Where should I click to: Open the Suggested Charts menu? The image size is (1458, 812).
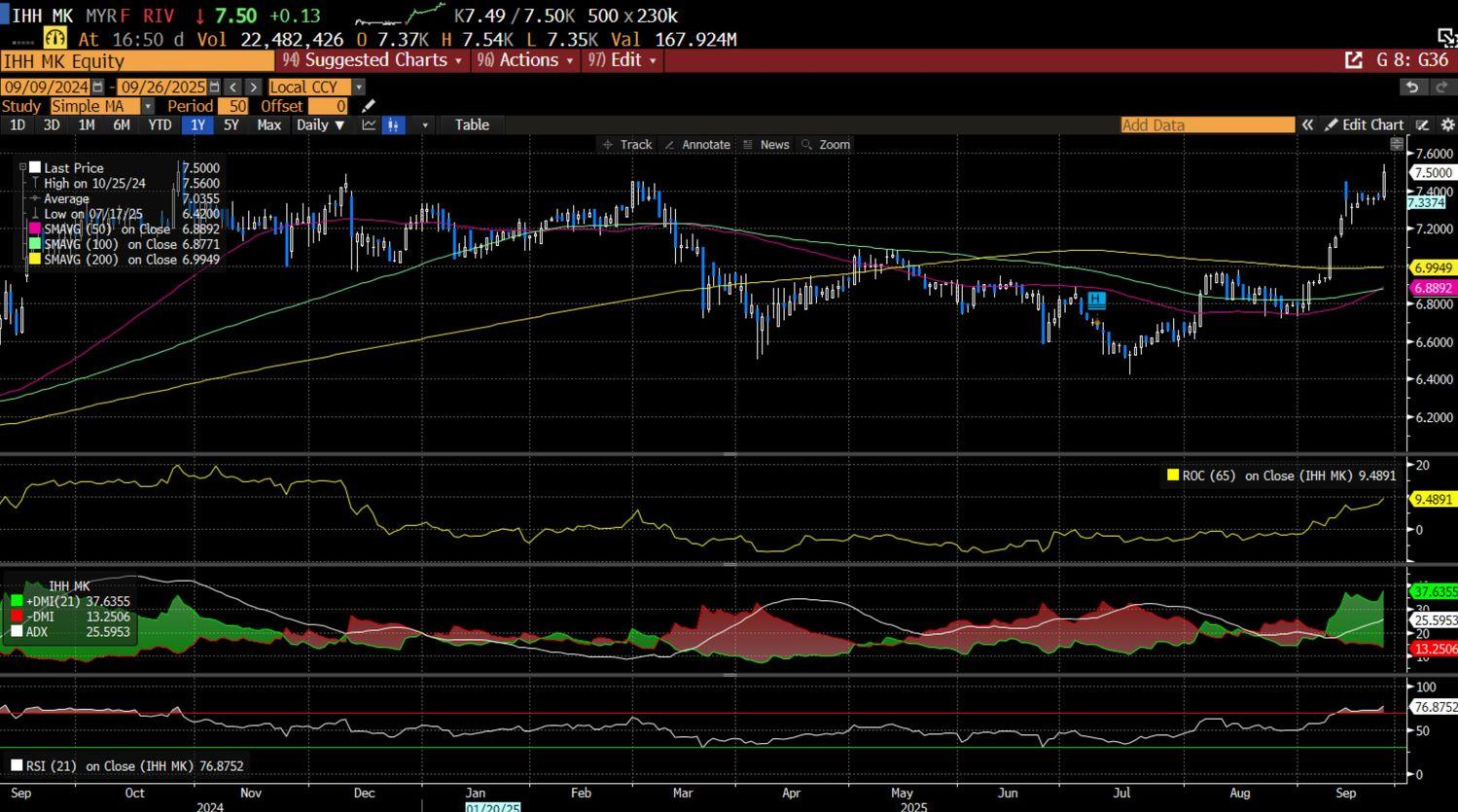point(373,60)
